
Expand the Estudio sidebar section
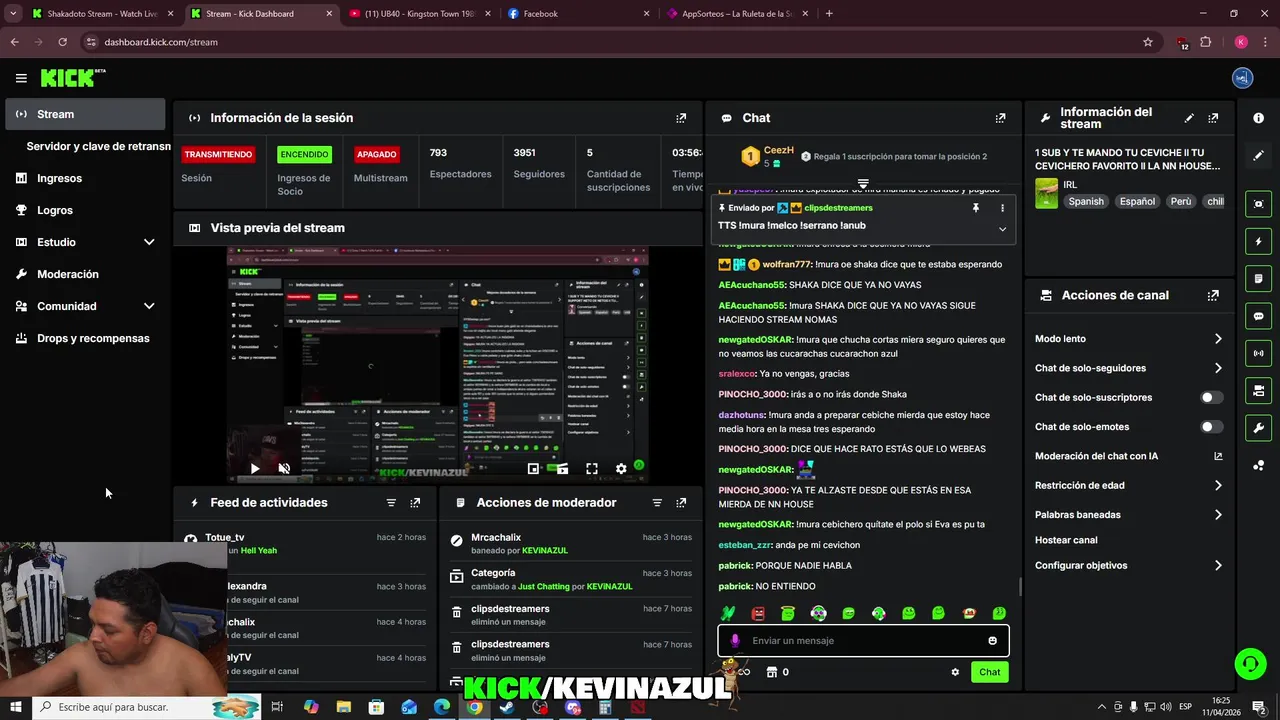click(x=149, y=242)
